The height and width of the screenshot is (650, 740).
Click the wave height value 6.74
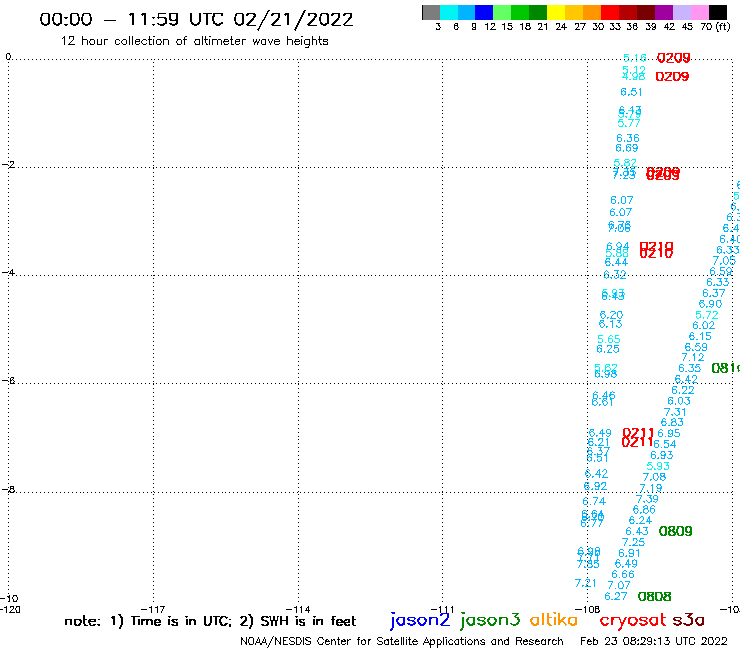click(594, 501)
